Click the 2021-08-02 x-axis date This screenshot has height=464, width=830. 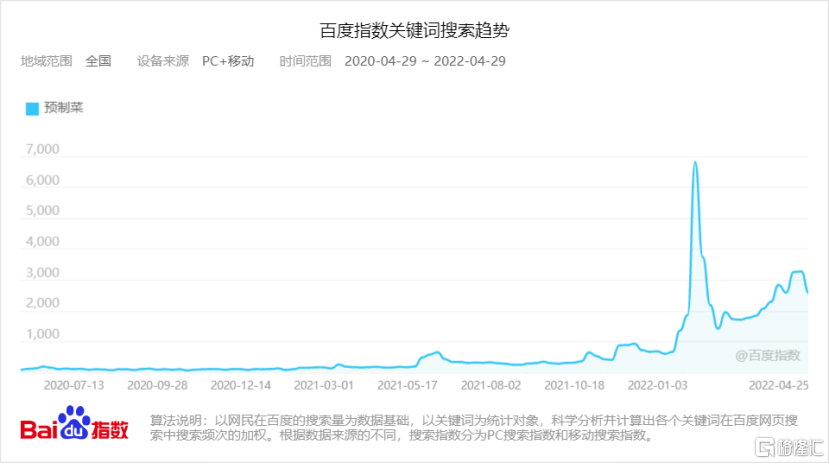(x=491, y=386)
